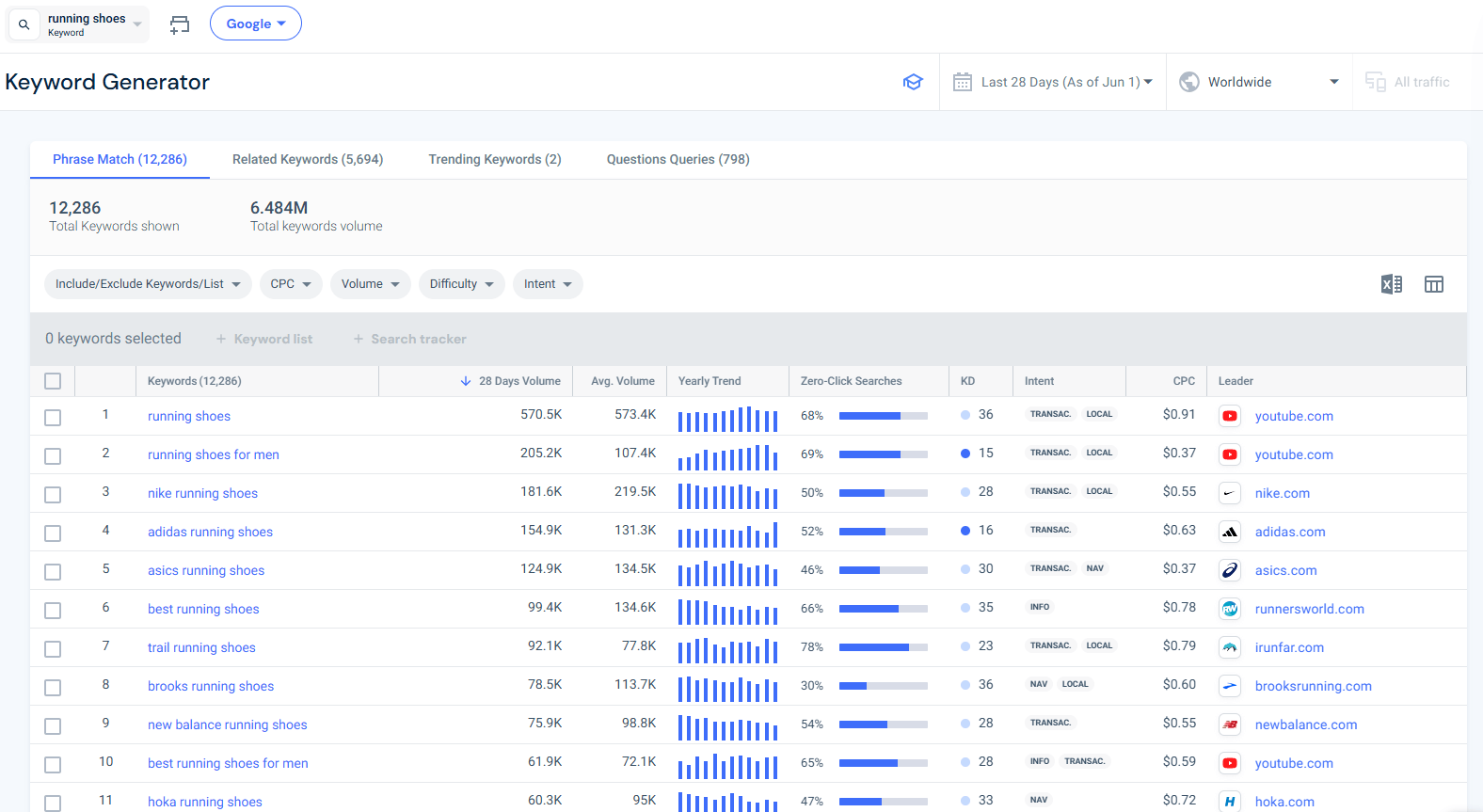Sort by Avg. Volume column header

[623, 381]
